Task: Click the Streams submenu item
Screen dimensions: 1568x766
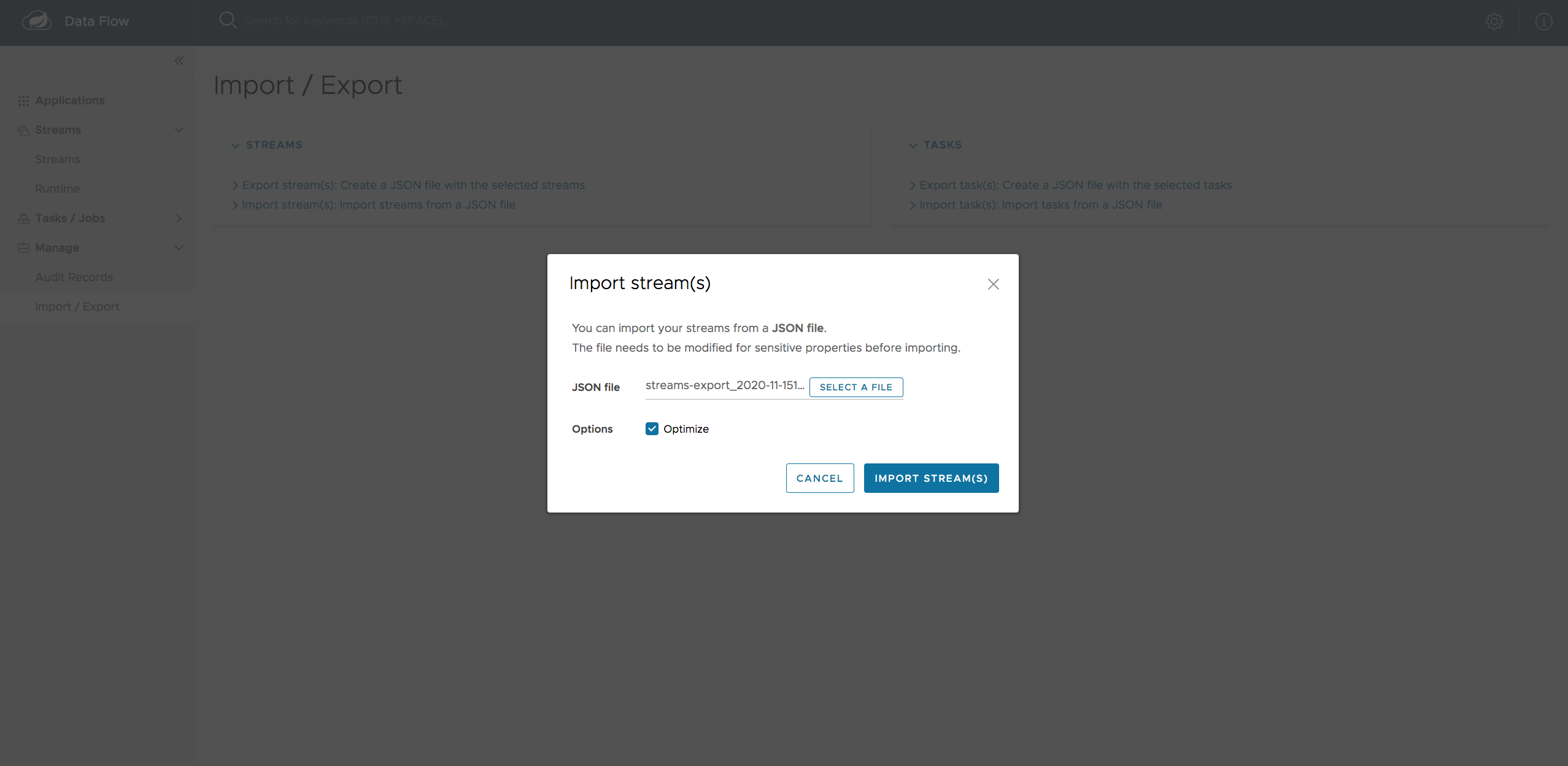Action: click(57, 159)
